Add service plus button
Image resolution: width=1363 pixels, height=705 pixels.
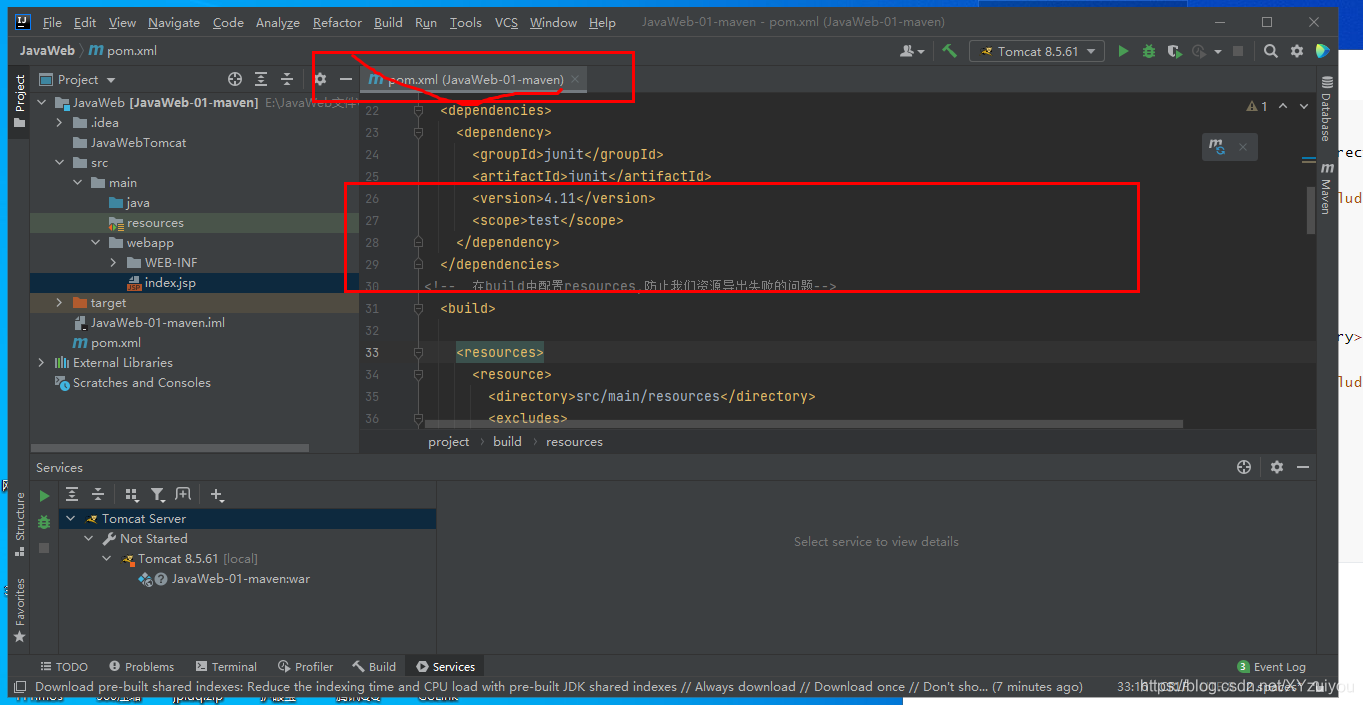pos(217,494)
